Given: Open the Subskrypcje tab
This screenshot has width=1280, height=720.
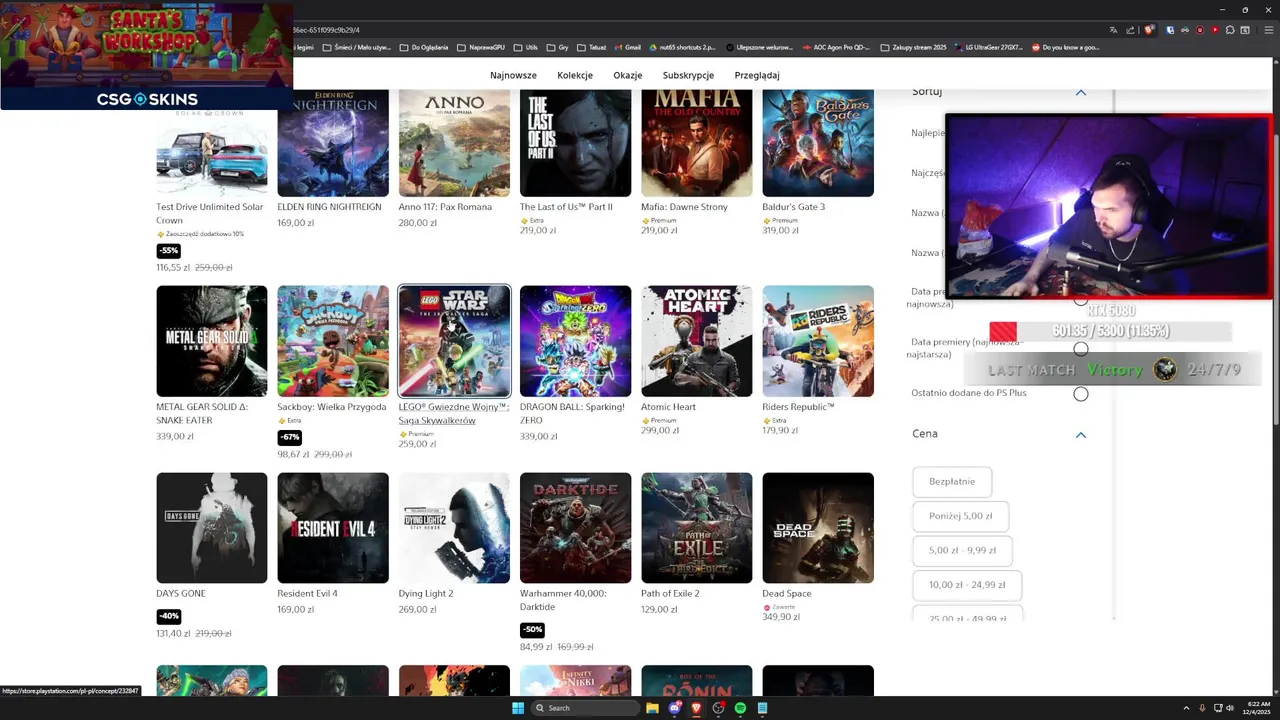Looking at the screenshot, I should (688, 75).
